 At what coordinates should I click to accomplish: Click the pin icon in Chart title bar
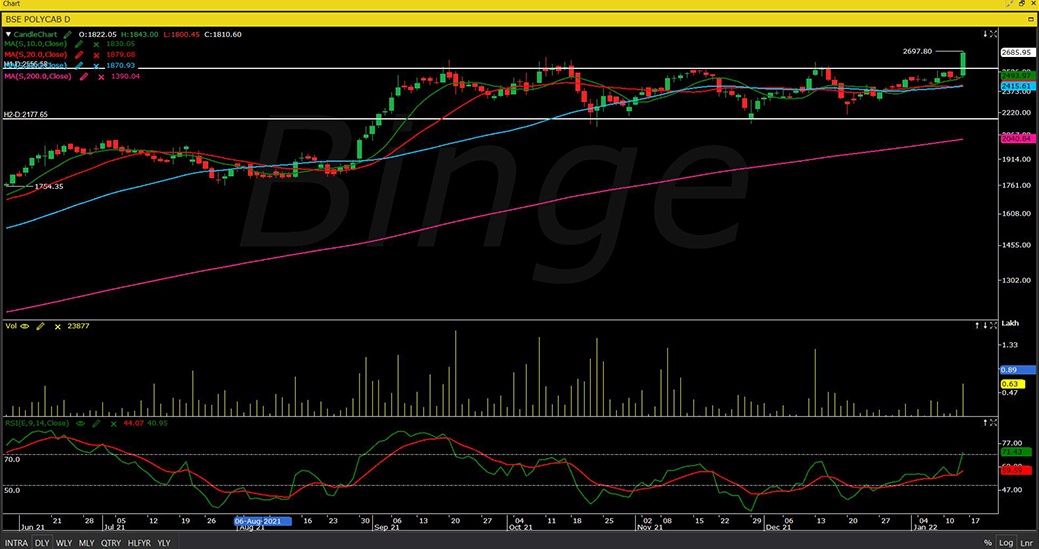pyautogui.click(x=1010, y=4)
